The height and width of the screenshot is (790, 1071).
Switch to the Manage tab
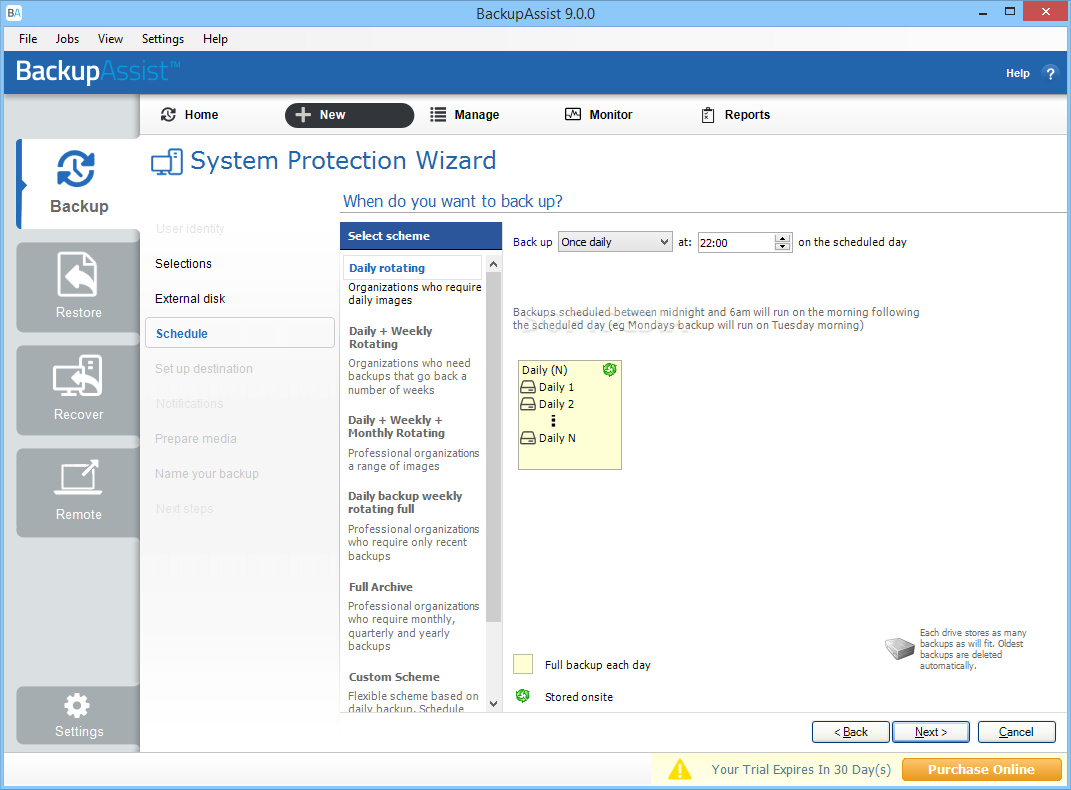point(464,115)
